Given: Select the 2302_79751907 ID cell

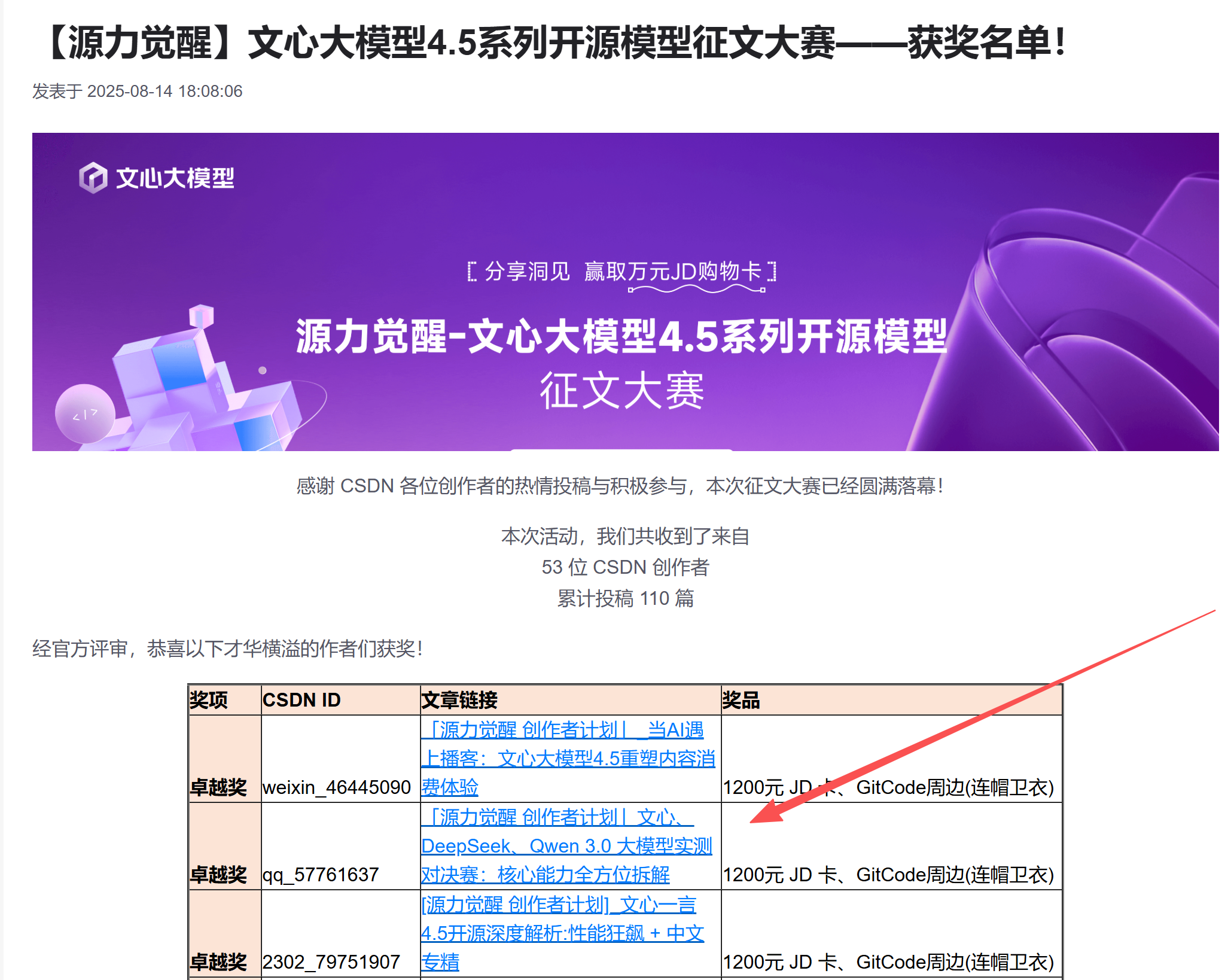Looking at the screenshot, I should [331, 961].
